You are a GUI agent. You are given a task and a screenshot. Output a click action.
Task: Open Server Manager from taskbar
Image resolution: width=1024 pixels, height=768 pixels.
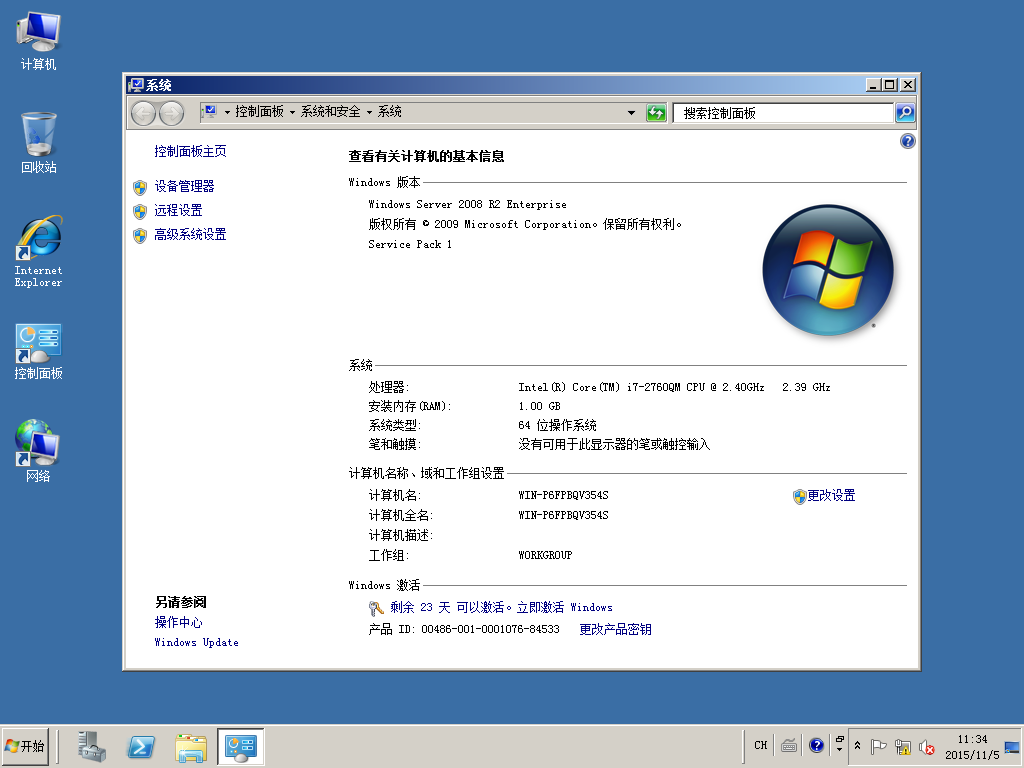(91, 746)
